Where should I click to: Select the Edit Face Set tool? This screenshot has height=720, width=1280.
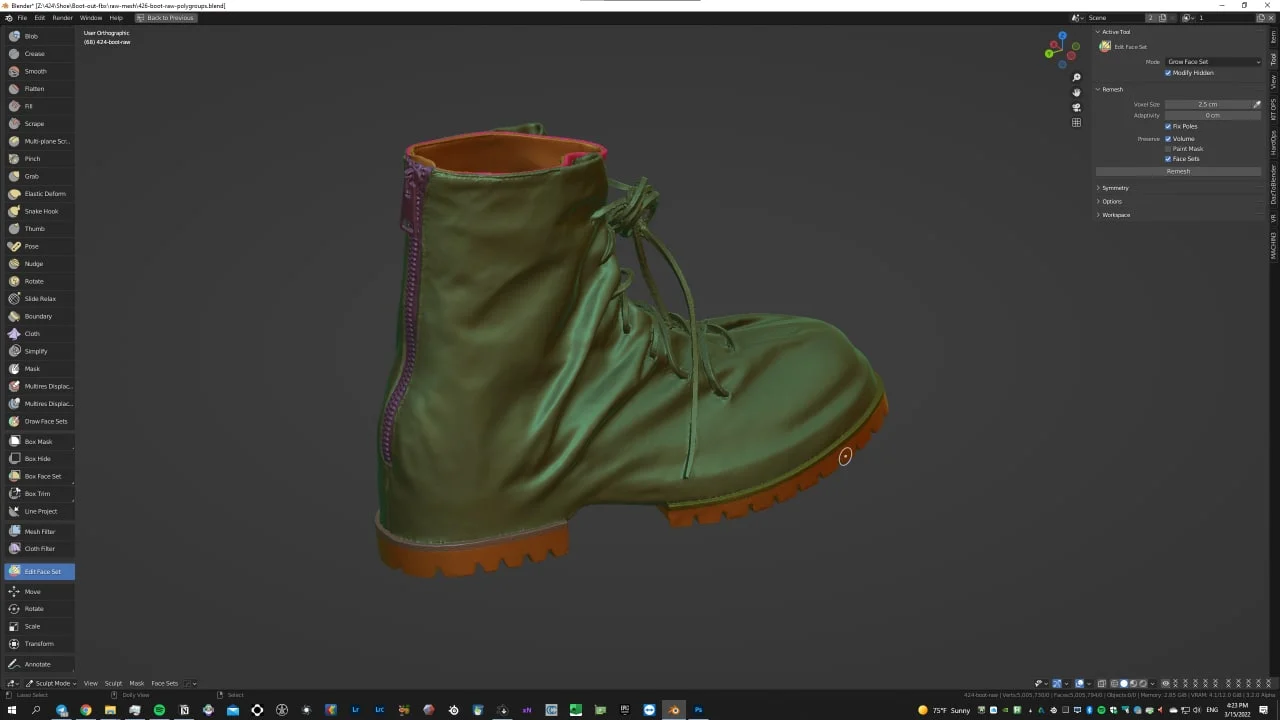click(39, 571)
